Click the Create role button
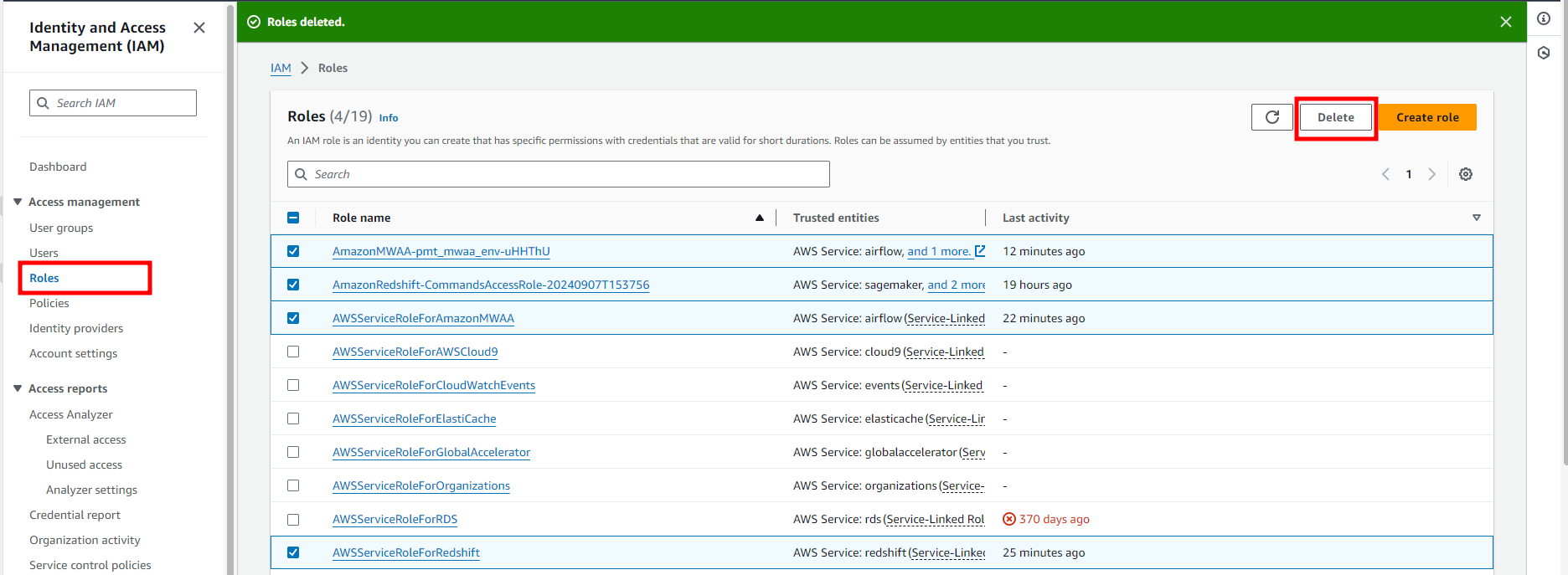Image resolution: width=1568 pixels, height=575 pixels. [x=1427, y=117]
